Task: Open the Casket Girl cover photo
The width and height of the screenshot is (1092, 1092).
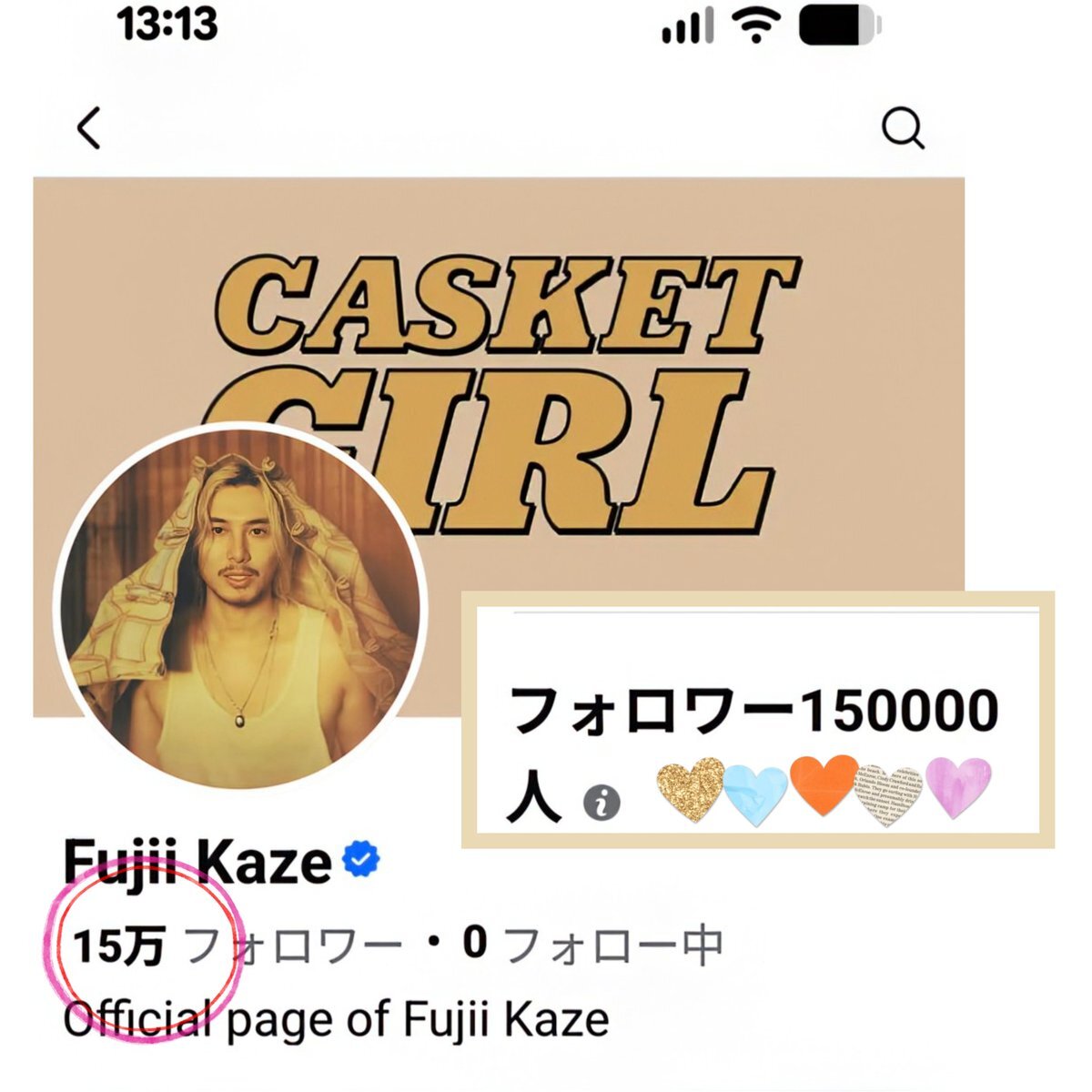Action: click(x=499, y=382)
